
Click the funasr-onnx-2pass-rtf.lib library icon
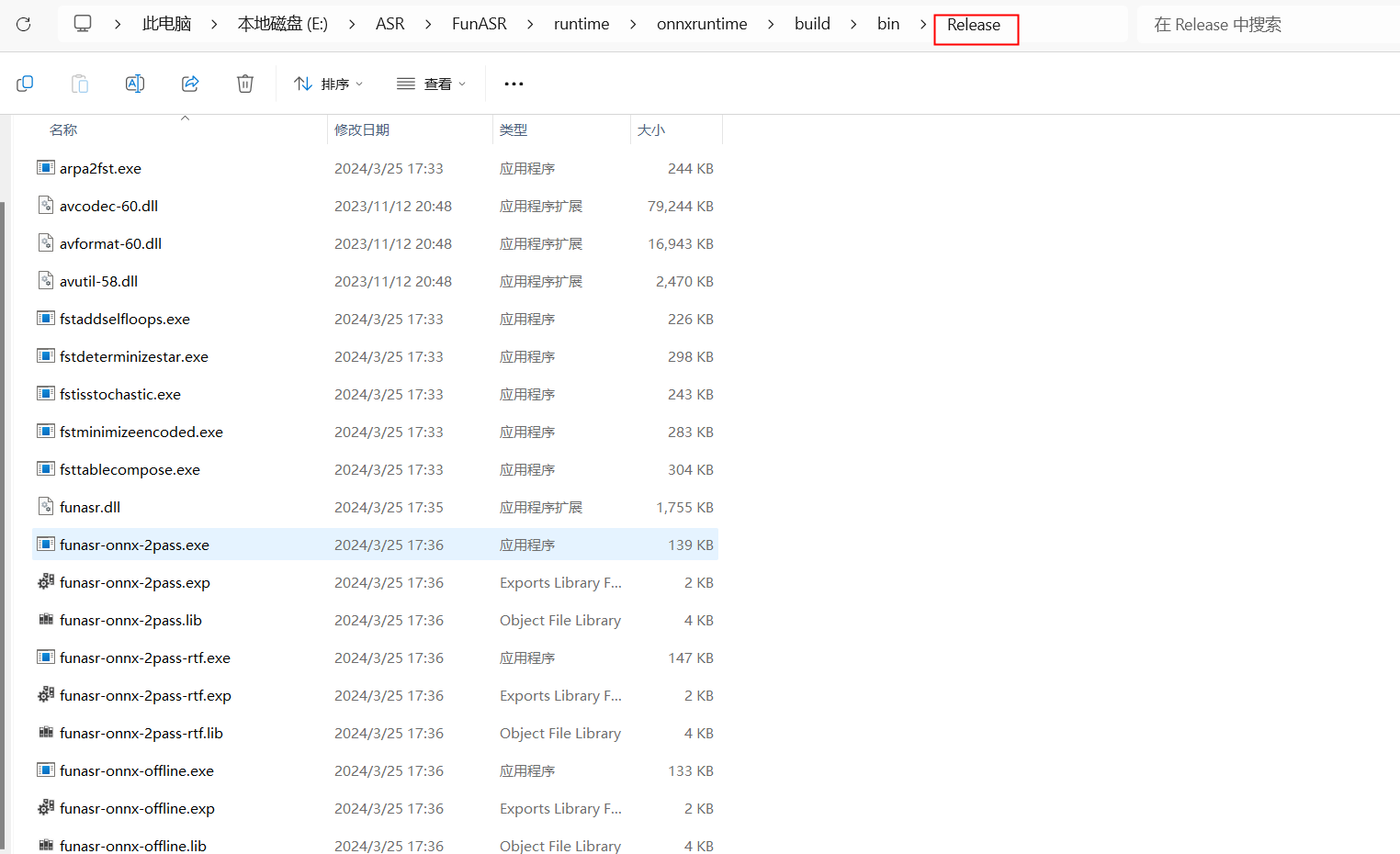point(46,733)
